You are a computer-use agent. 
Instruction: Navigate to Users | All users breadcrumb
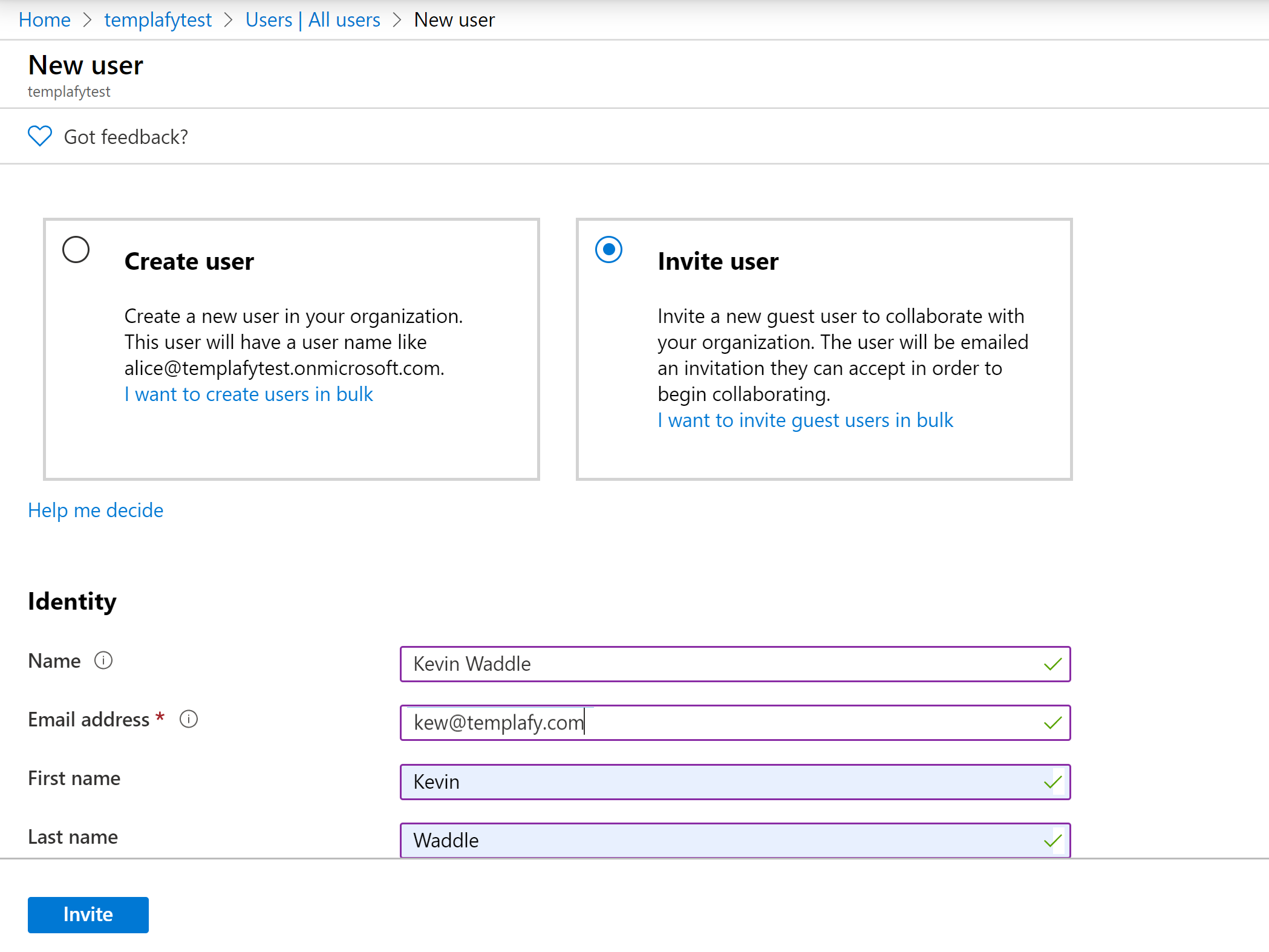tap(313, 20)
